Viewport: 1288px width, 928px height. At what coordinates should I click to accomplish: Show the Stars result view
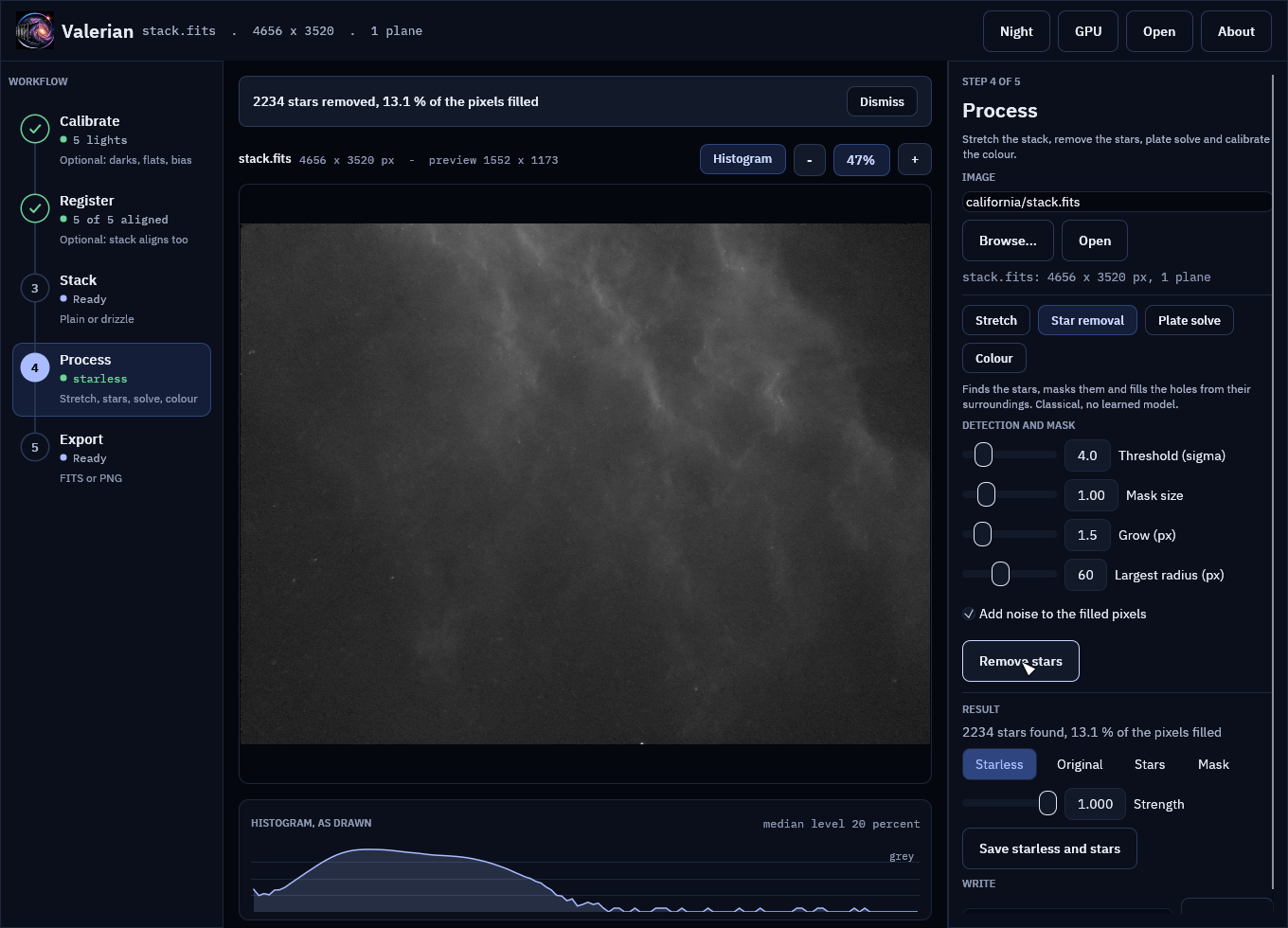pyautogui.click(x=1150, y=764)
